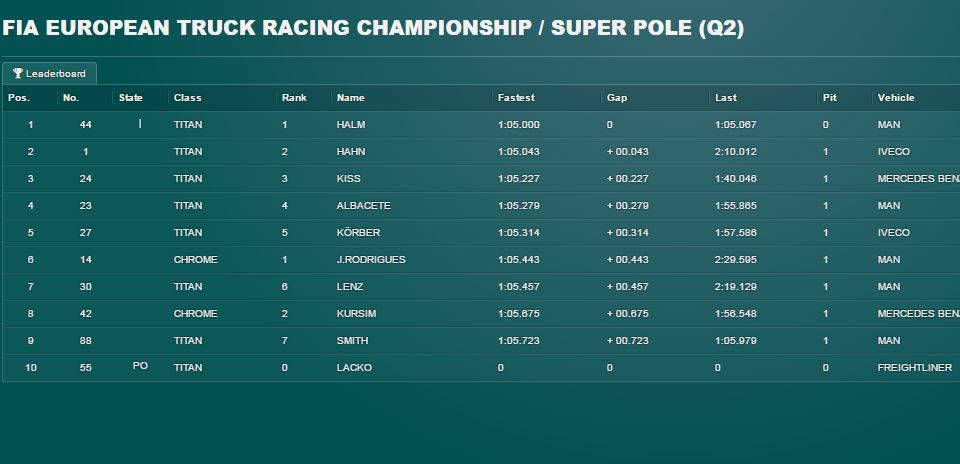Click the Name column header
This screenshot has height=464, width=960.
coord(350,98)
